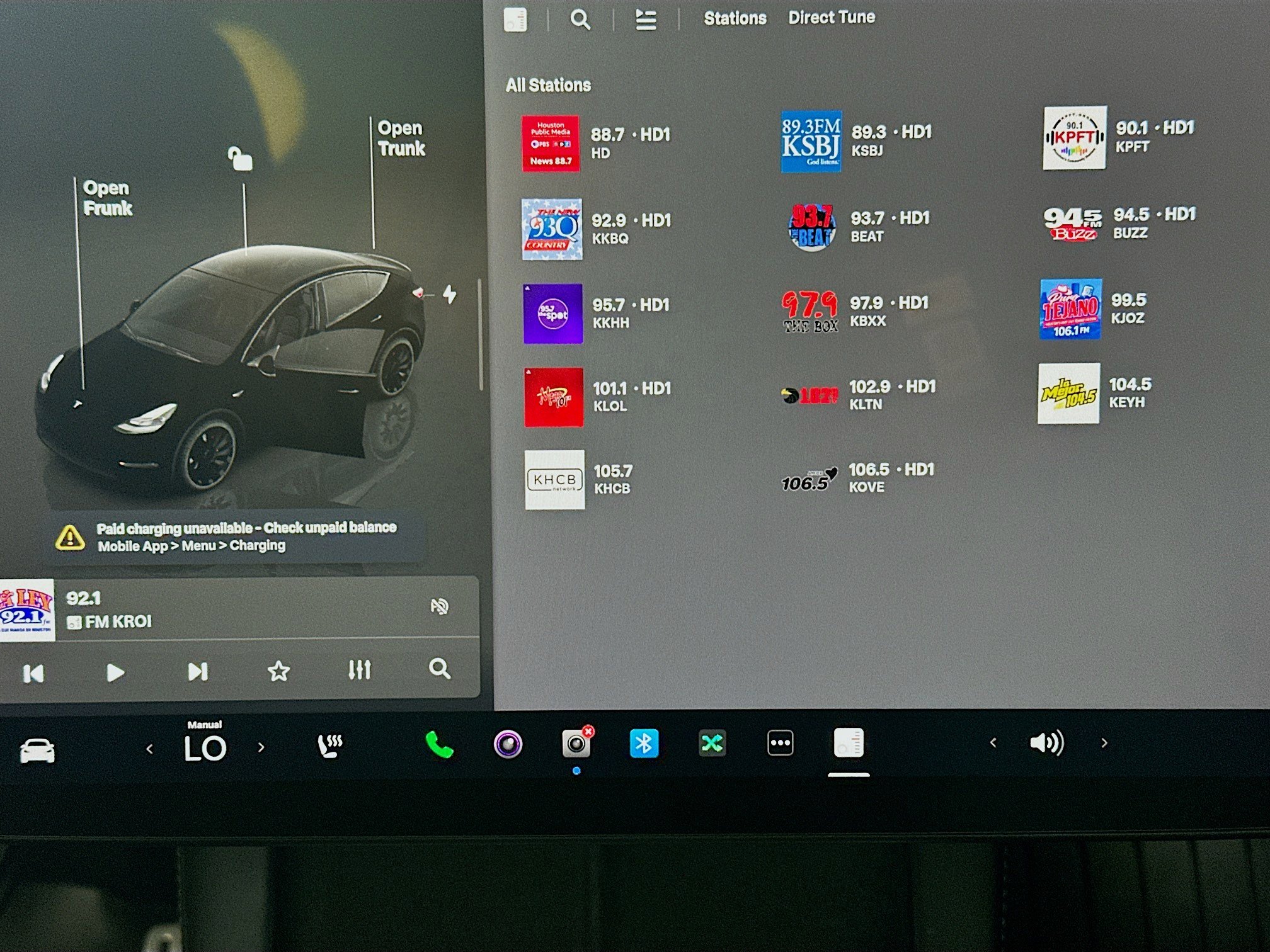Toggle the HD radio off icon in player
This screenshot has height=952, width=1270.
439,606
